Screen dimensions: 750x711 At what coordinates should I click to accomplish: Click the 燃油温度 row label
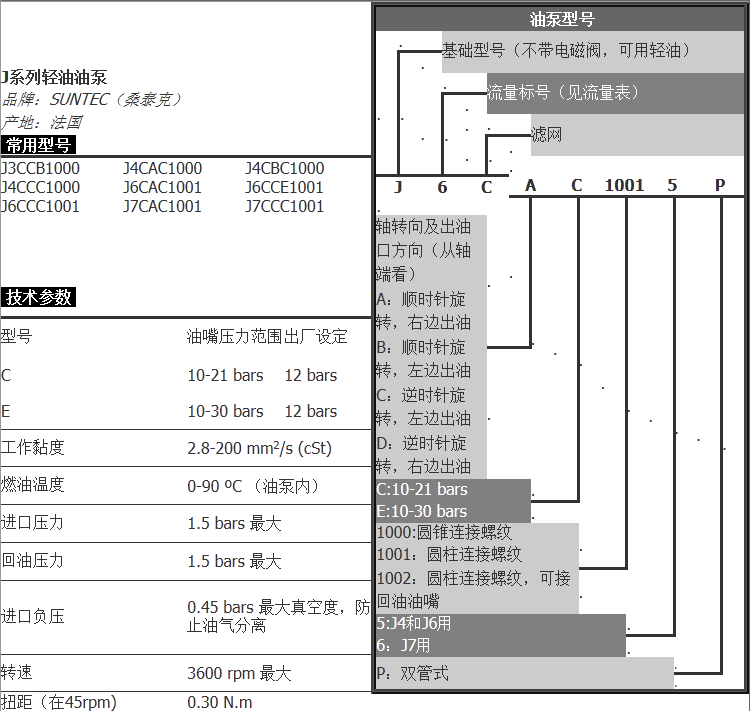tap(32, 485)
